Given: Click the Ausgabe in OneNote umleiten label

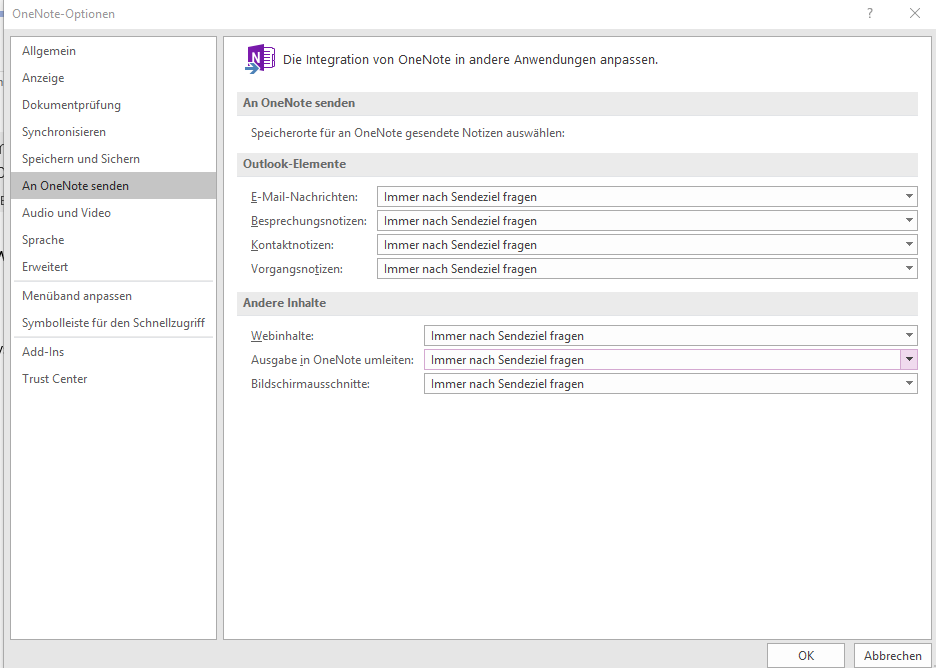Looking at the screenshot, I should (x=332, y=360).
